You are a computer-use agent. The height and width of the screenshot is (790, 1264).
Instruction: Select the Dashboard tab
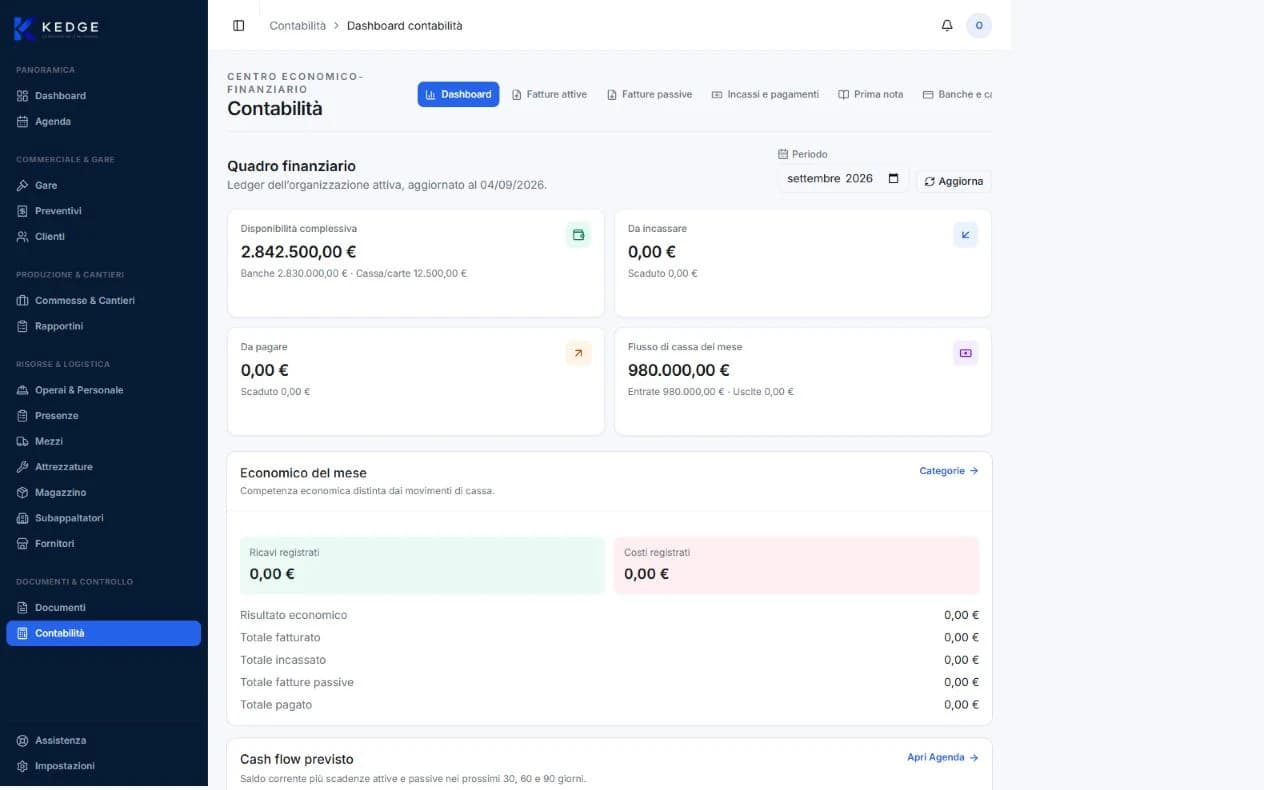[458, 94]
